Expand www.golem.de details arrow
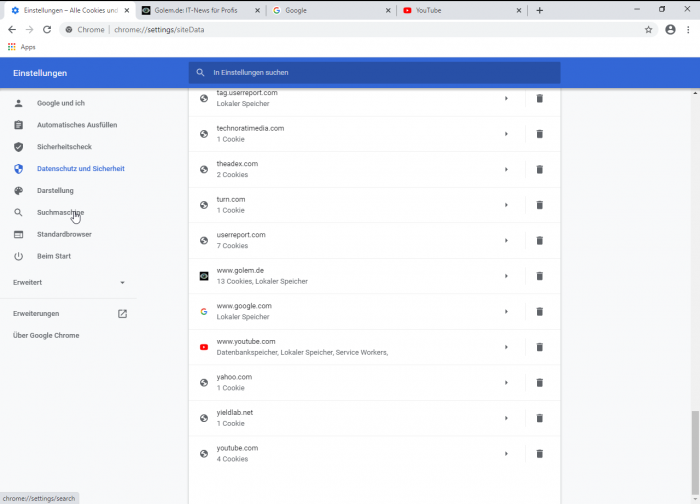The image size is (700, 504). (506, 276)
